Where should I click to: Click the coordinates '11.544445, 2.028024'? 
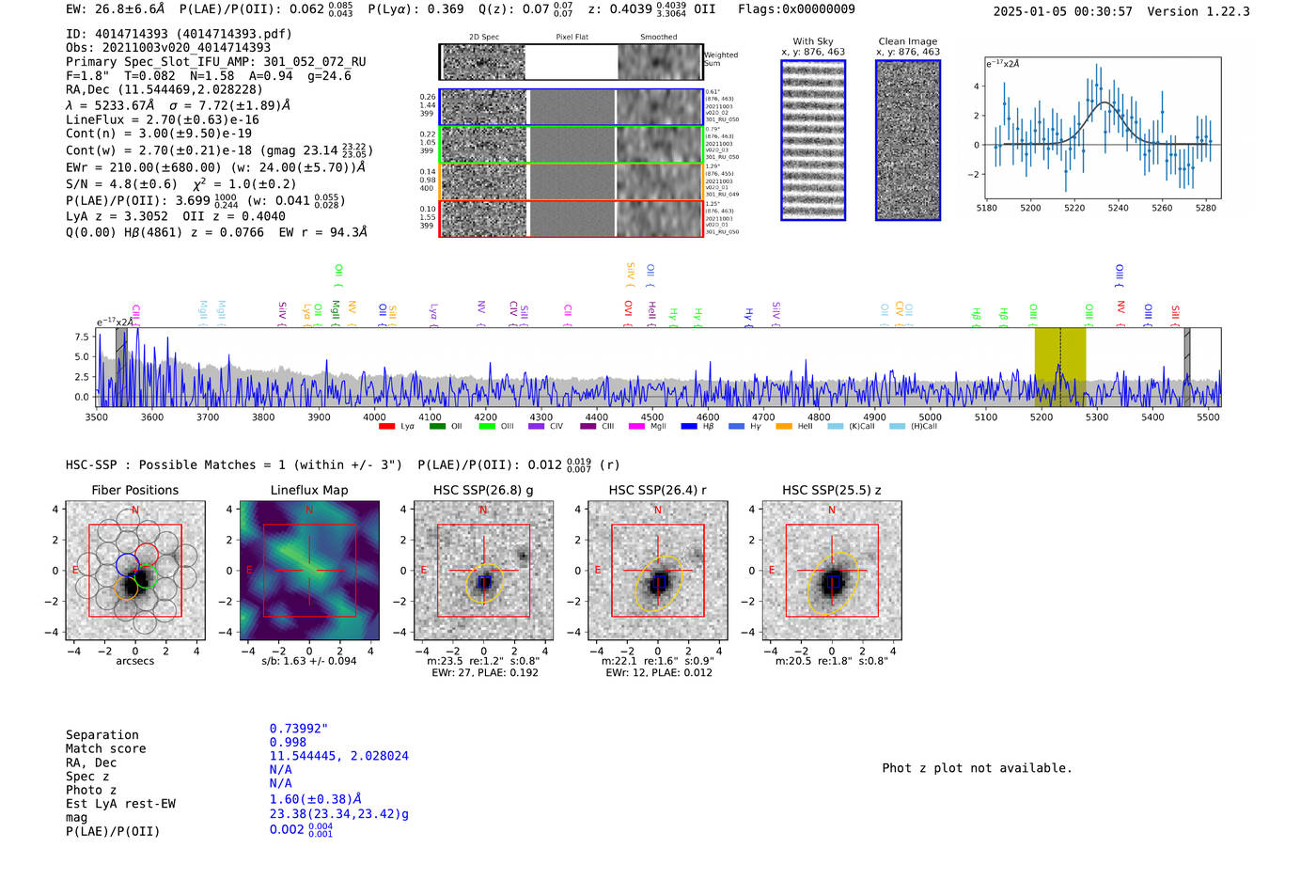point(339,756)
